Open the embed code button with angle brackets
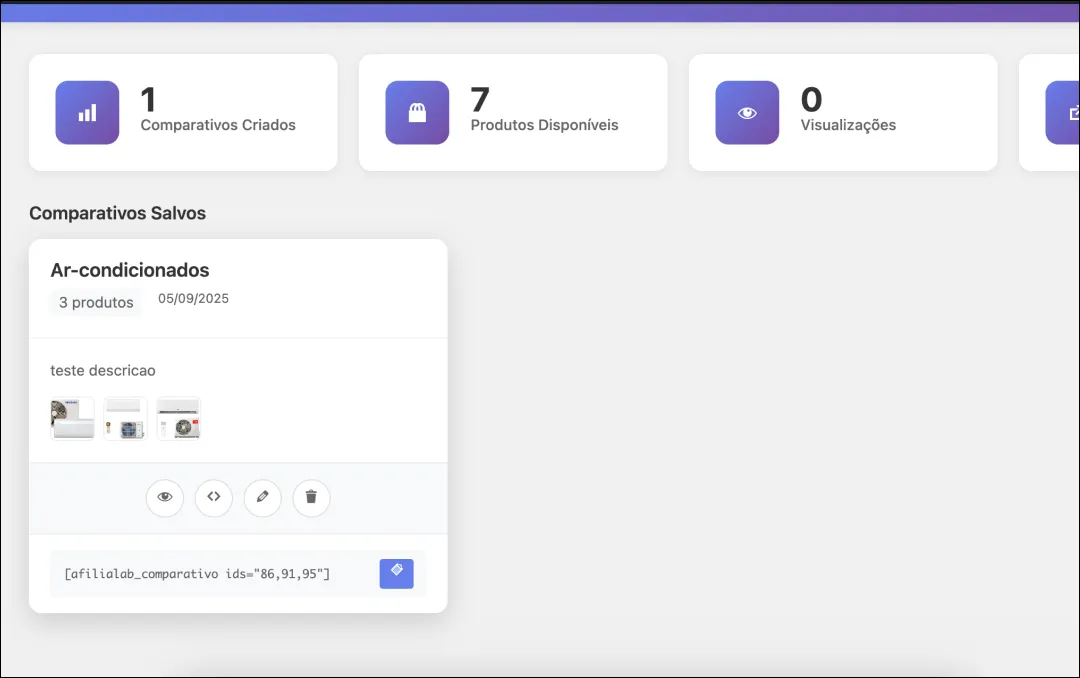This screenshot has height=678, width=1080. pos(214,497)
